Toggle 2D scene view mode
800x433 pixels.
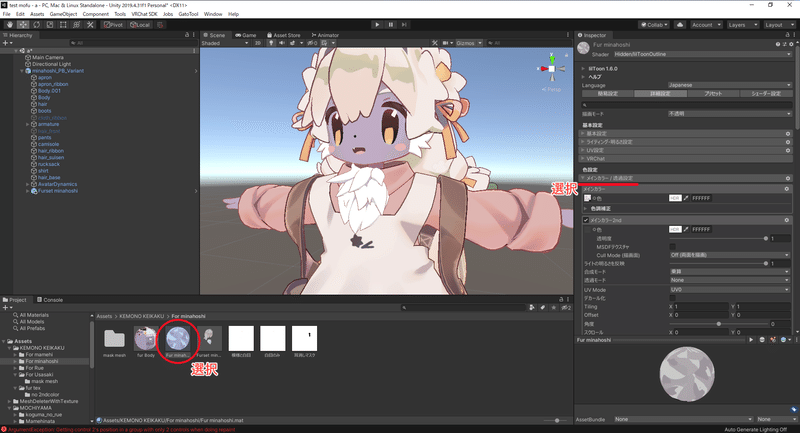coord(258,43)
